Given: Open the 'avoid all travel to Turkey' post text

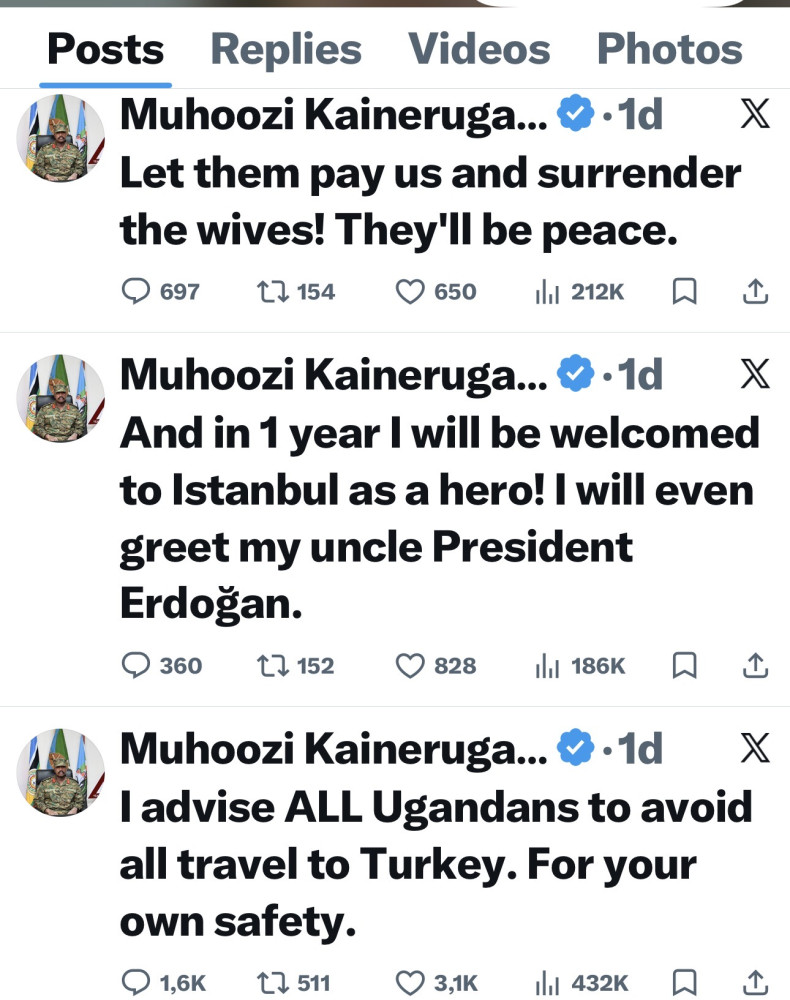Looking at the screenshot, I should [437, 864].
